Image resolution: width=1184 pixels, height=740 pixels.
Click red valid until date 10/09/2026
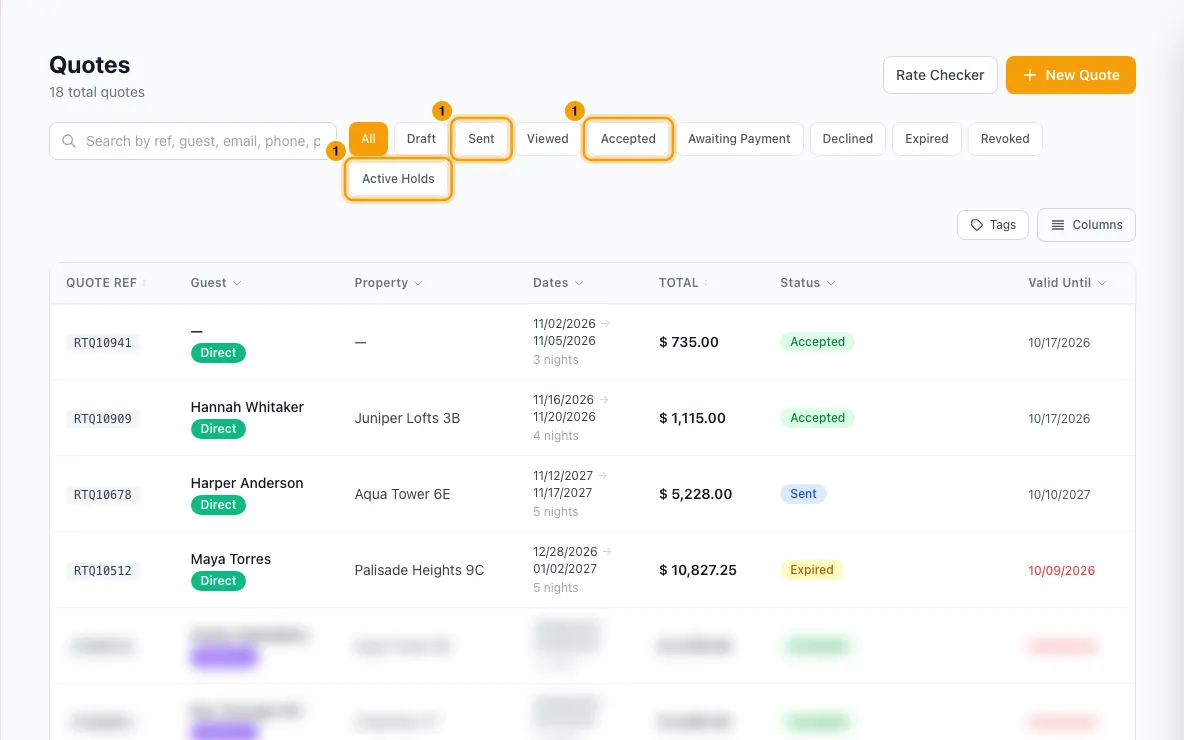tap(1061, 571)
